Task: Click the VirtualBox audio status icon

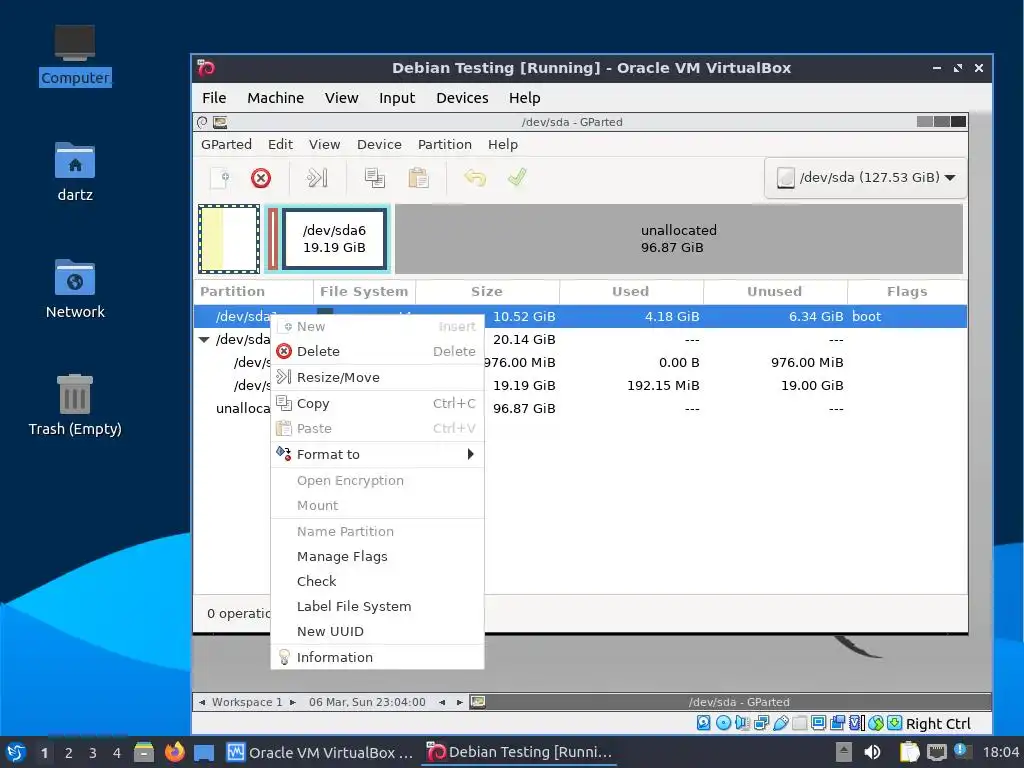Action: pos(743,723)
